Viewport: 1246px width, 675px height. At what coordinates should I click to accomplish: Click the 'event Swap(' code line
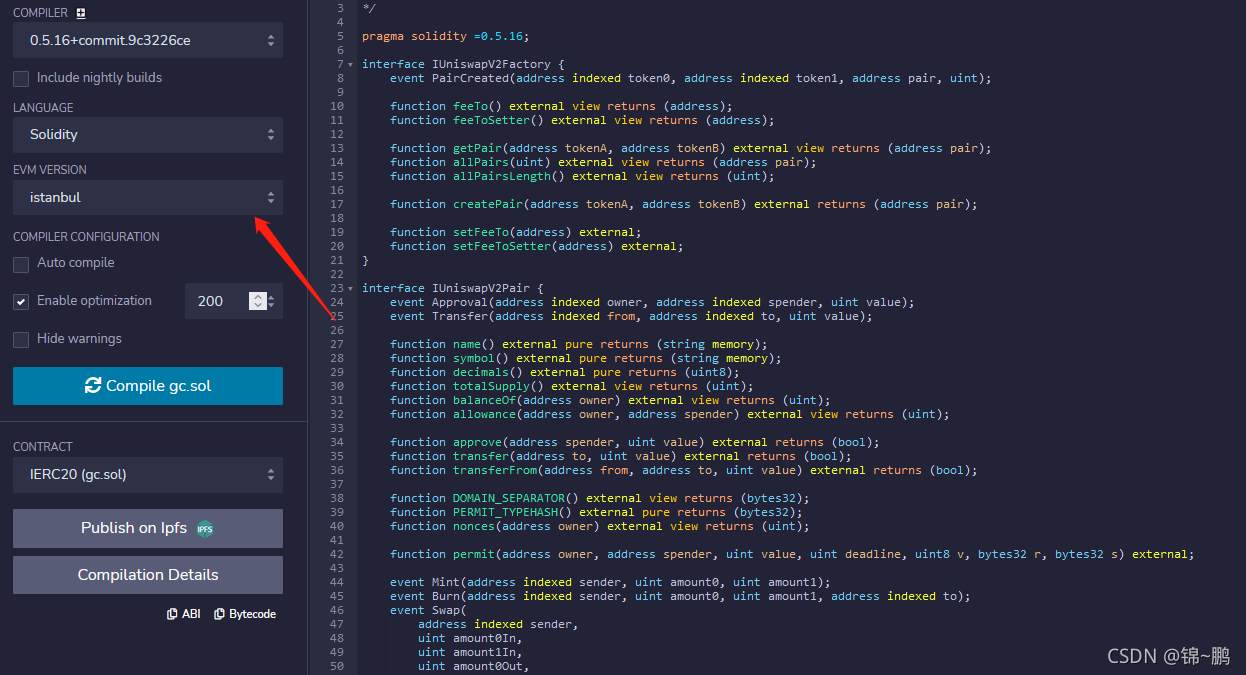[428, 610]
